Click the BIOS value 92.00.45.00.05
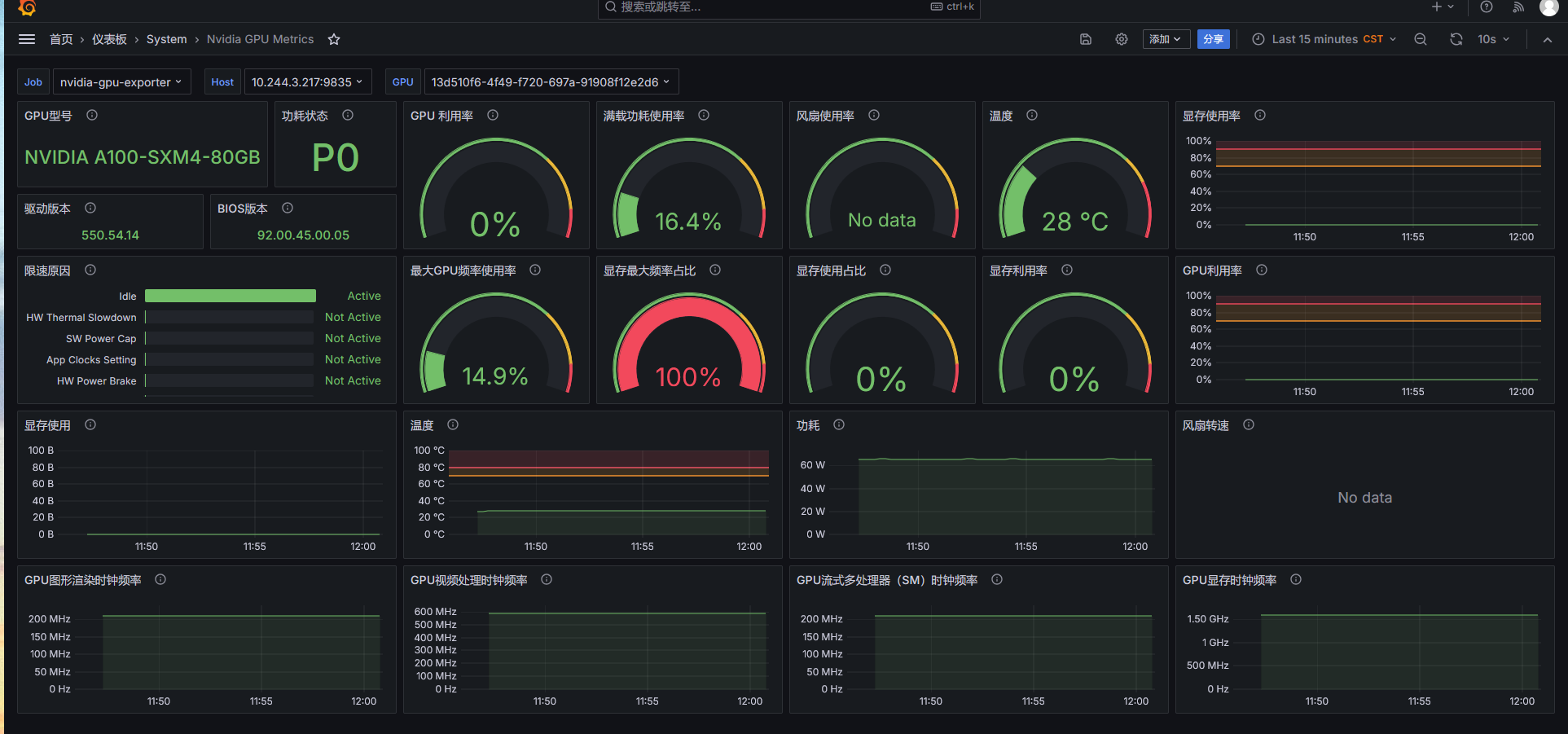This screenshot has height=734, width=1568. point(303,235)
